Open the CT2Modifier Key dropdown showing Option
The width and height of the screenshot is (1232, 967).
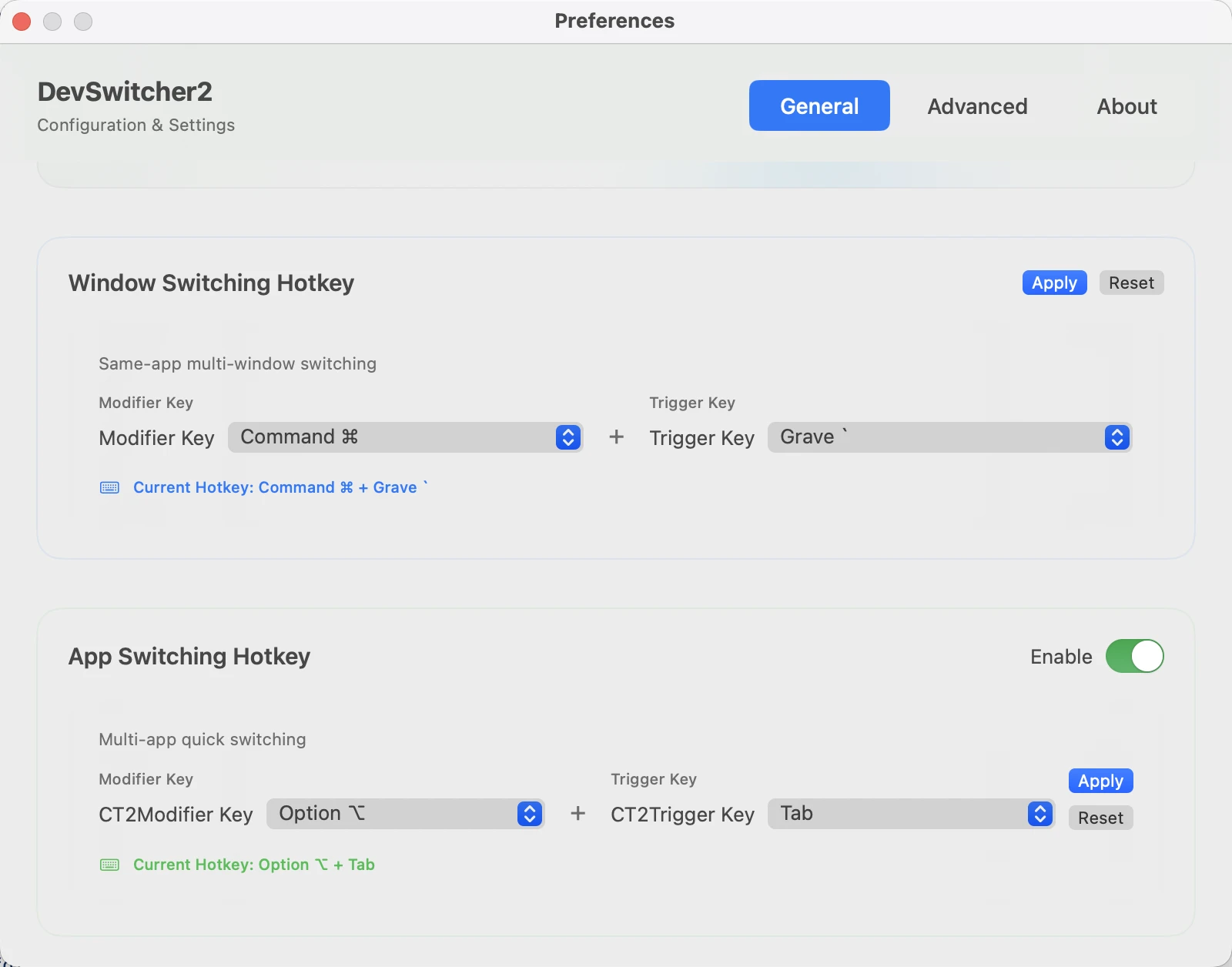pos(393,814)
